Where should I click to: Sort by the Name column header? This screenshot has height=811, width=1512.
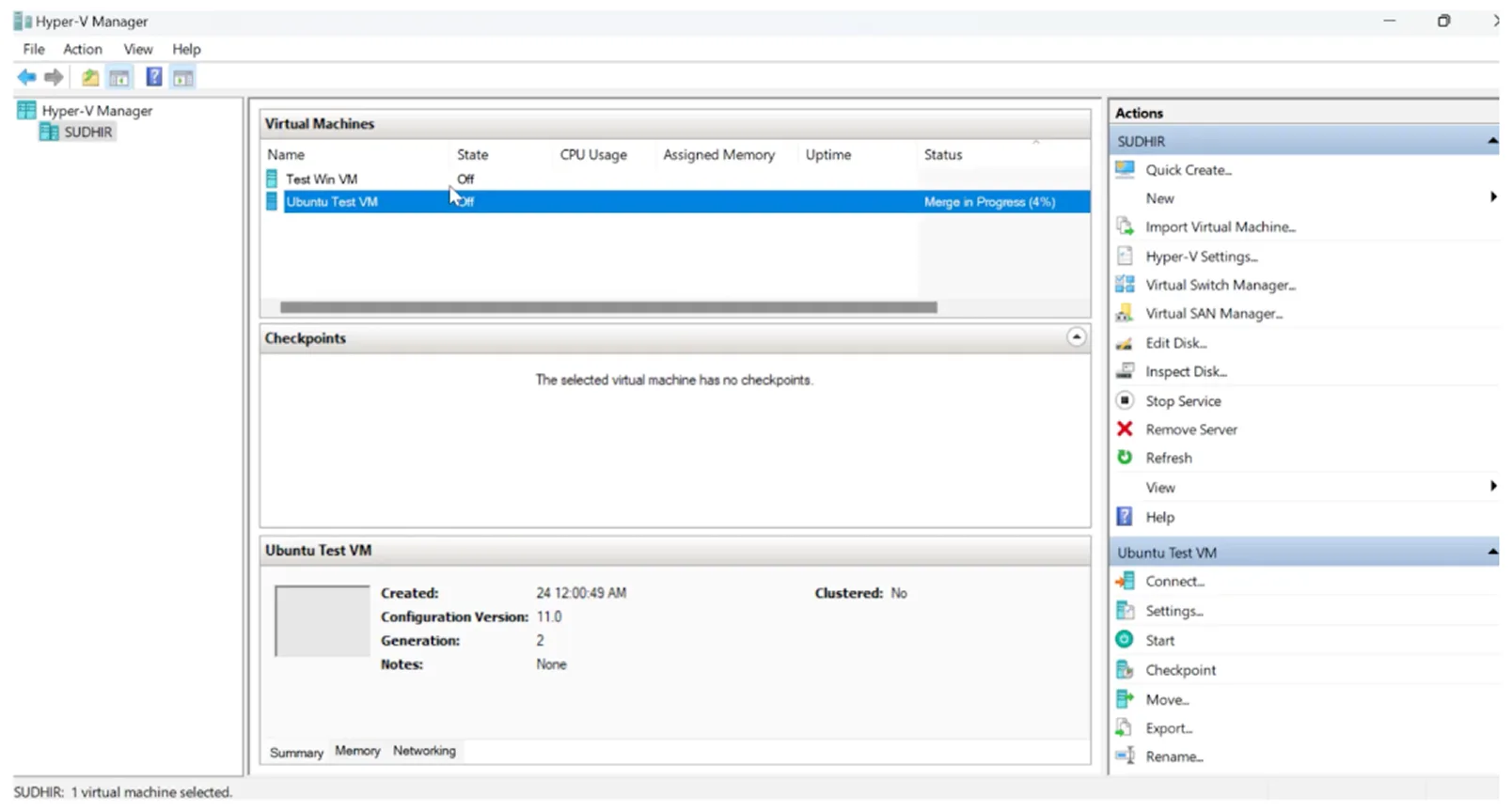pos(286,154)
